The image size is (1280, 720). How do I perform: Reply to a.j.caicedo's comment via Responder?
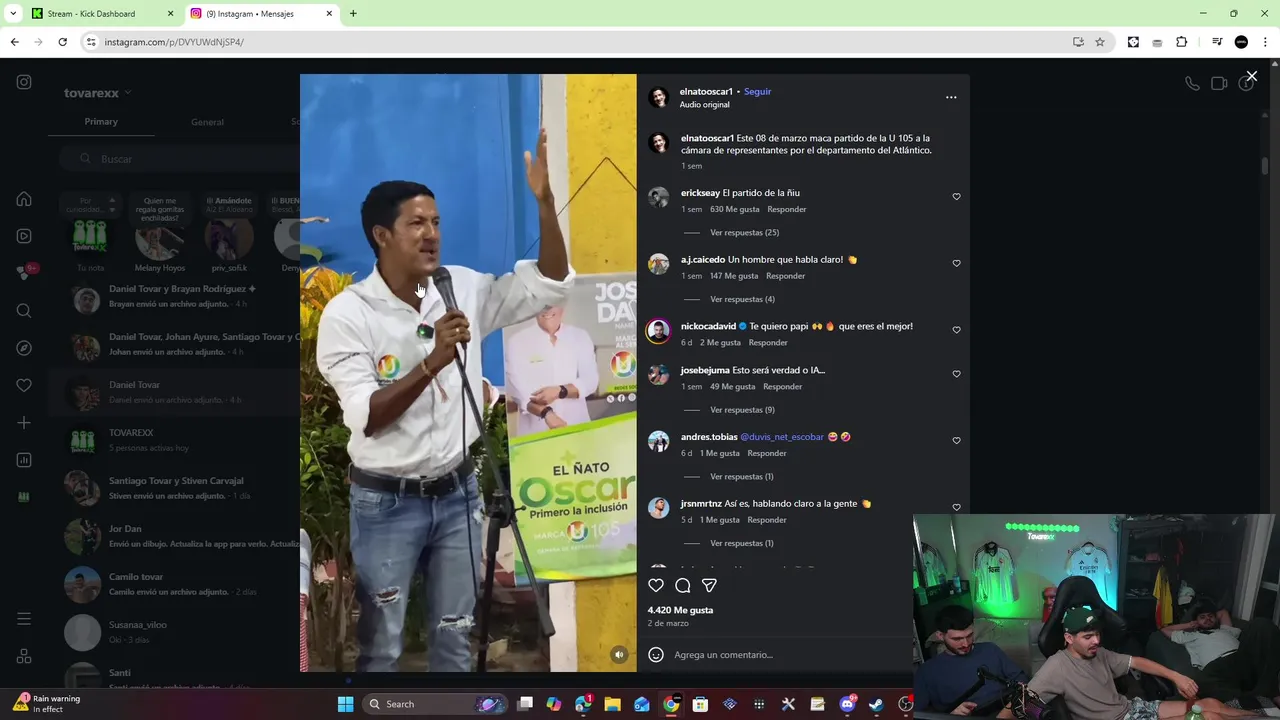785,276
